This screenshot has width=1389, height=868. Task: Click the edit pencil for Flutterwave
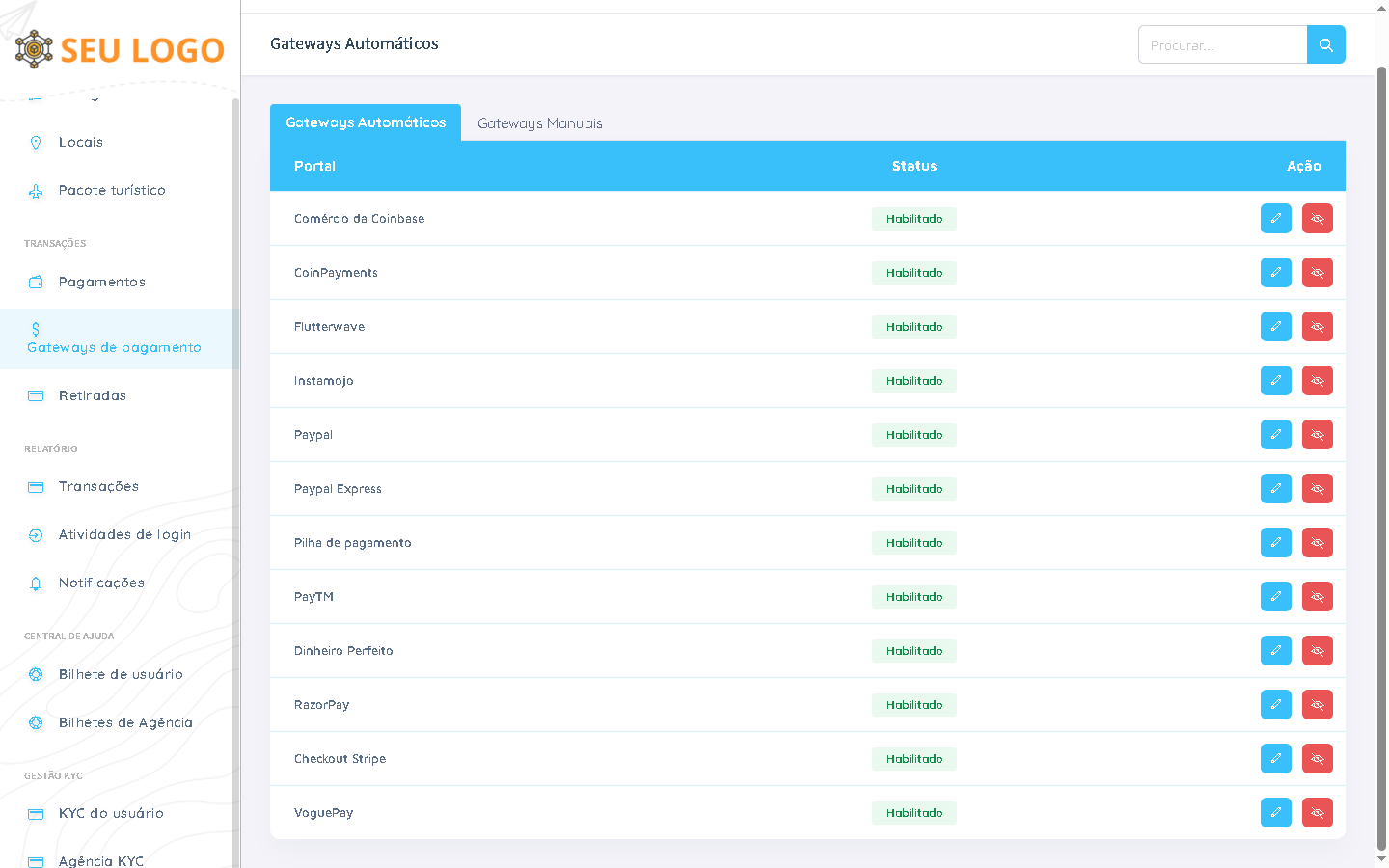tap(1275, 327)
